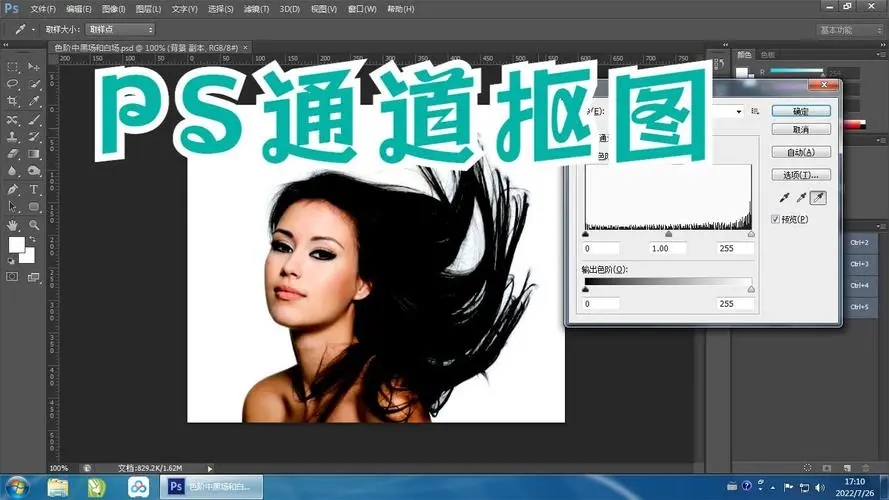Select the Crop tool

click(x=13, y=102)
